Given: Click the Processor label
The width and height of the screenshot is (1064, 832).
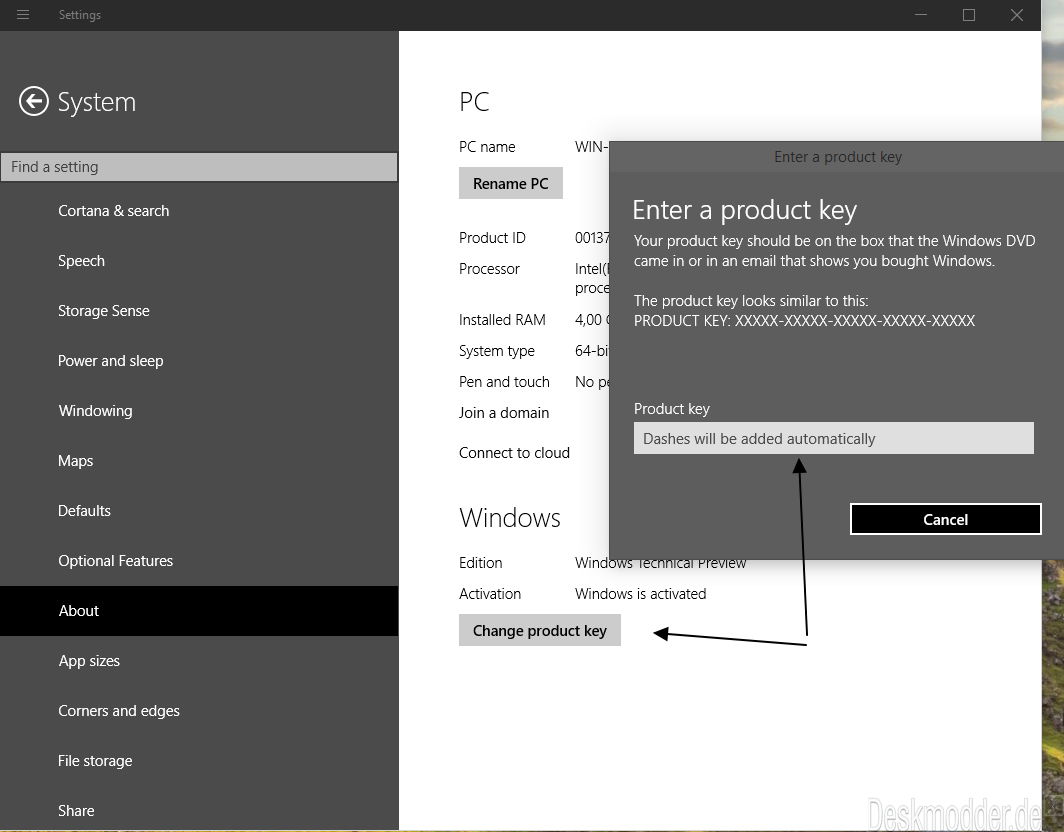Looking at the screenshot, I should point(489,269).
